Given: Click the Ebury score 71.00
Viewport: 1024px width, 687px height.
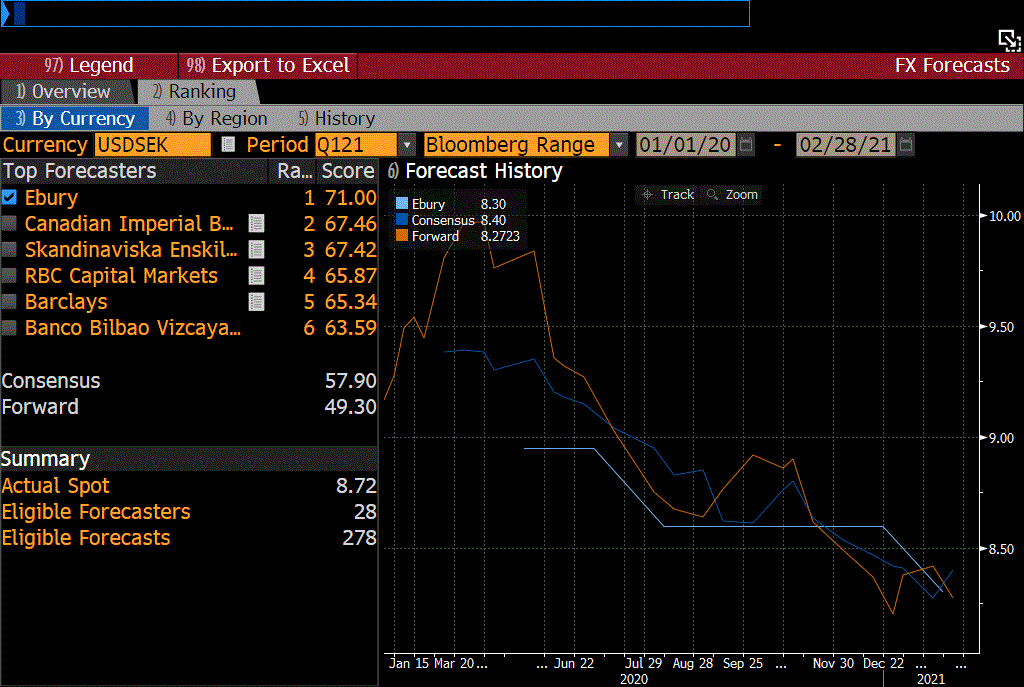Looking at the screenshot, I should [351, 197].
